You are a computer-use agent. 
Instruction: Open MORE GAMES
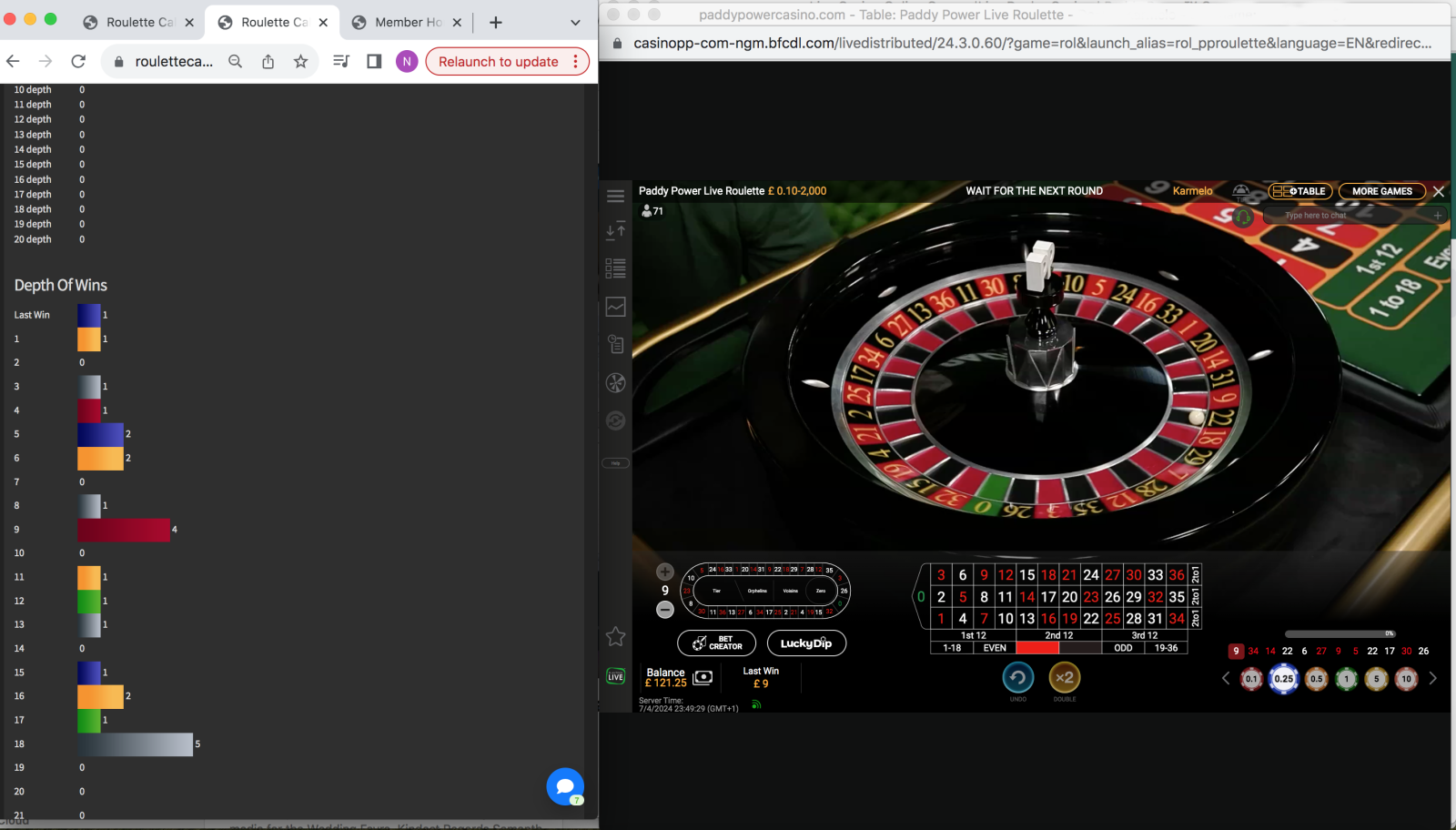(x=1381, y=191)
